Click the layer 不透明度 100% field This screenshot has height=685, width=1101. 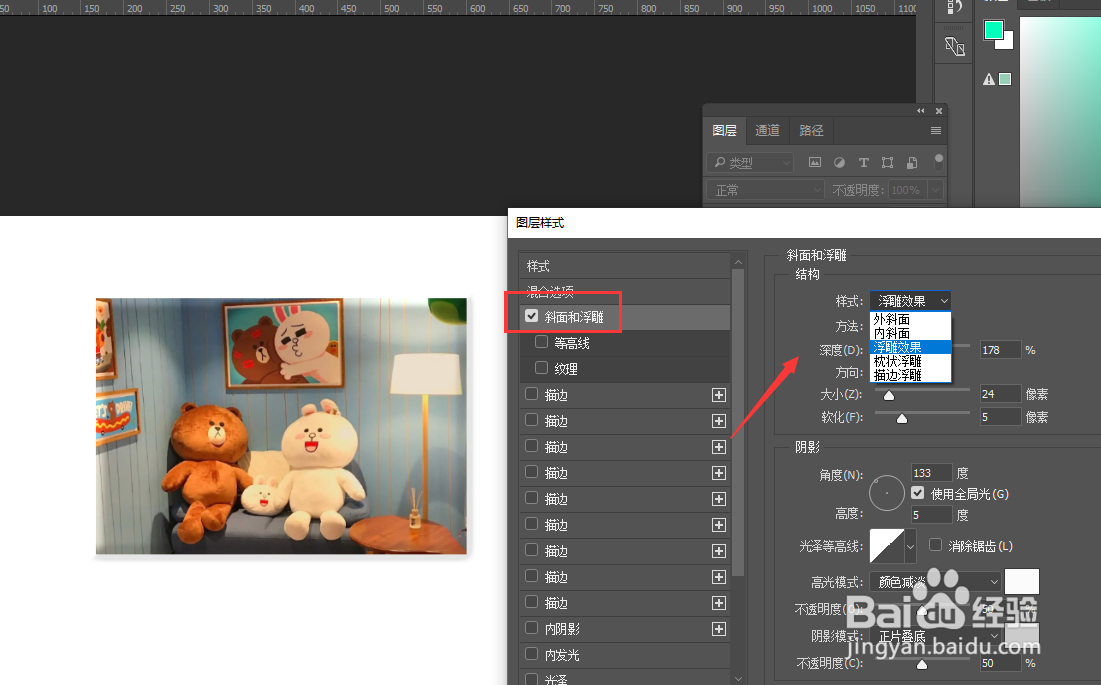(x=907, y=190)
